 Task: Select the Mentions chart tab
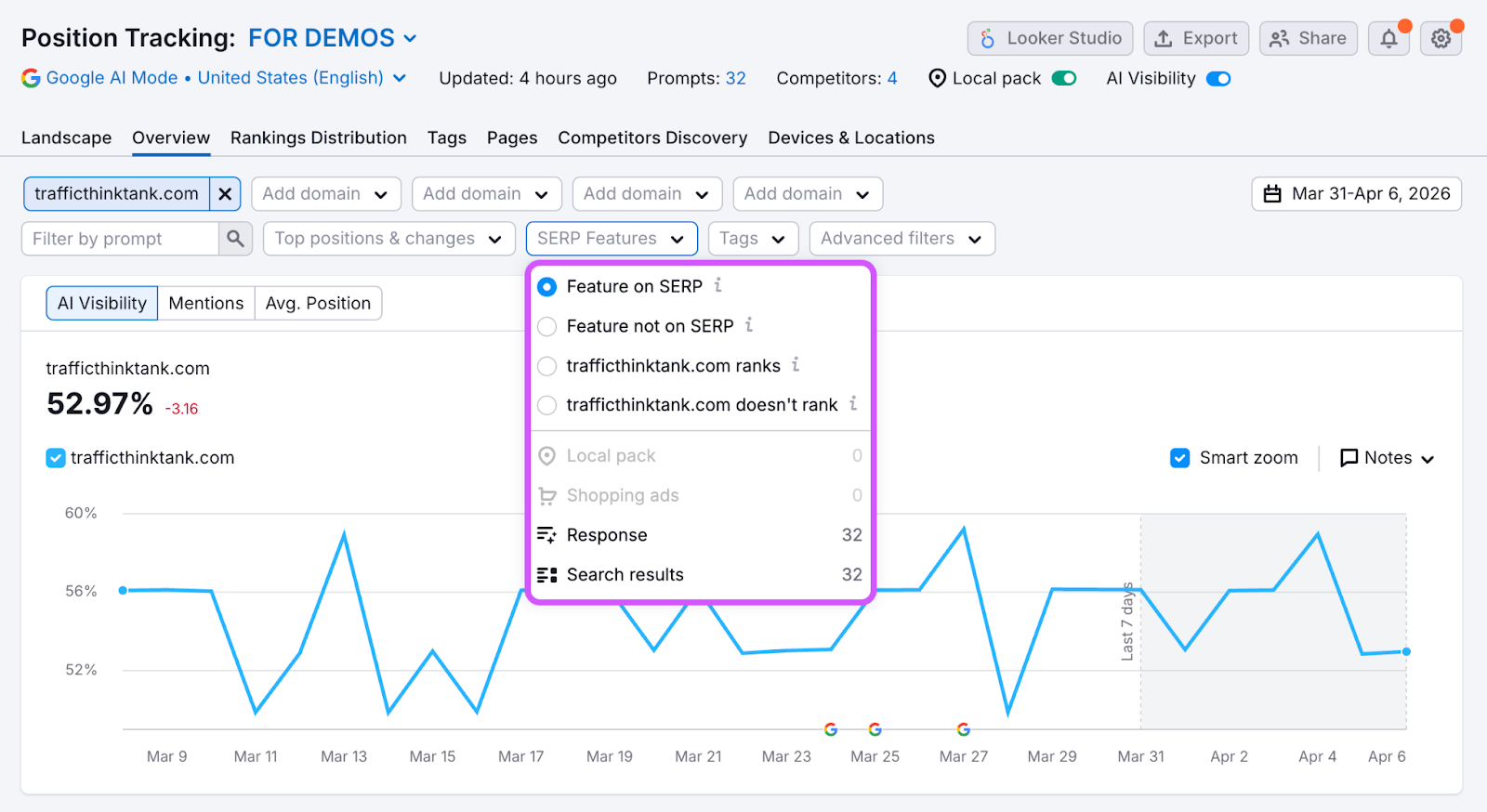206,304
